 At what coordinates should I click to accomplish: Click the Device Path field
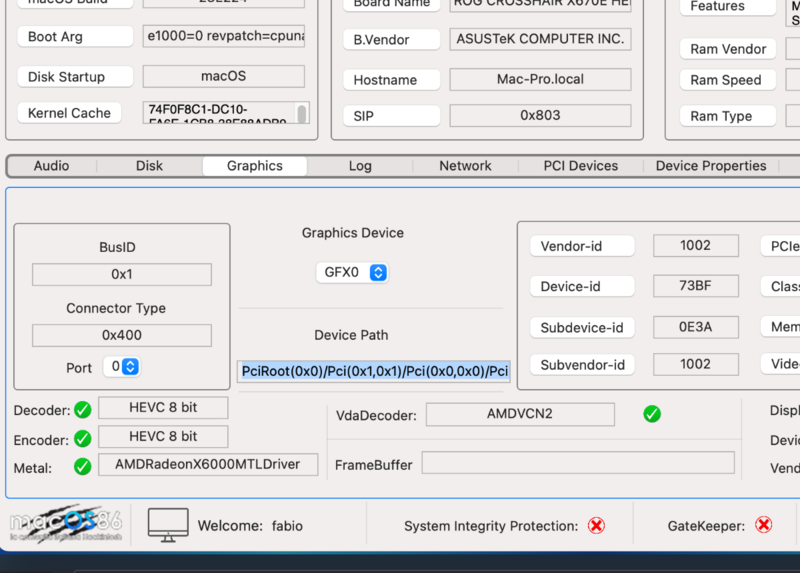373,371
